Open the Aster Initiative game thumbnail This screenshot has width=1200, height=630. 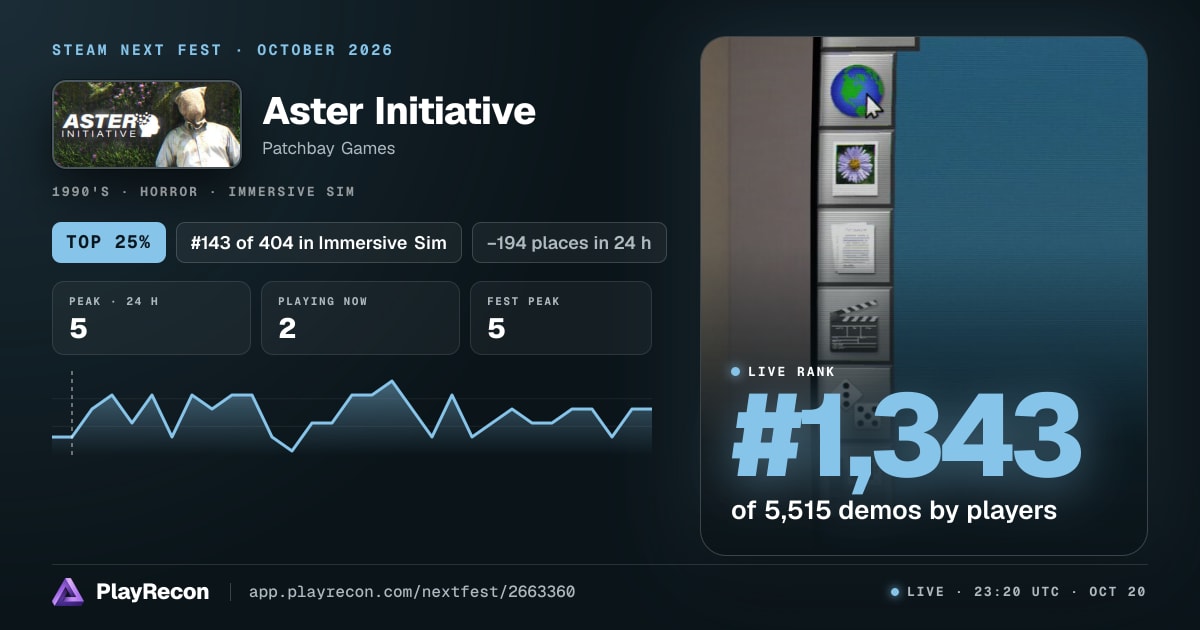146,124
